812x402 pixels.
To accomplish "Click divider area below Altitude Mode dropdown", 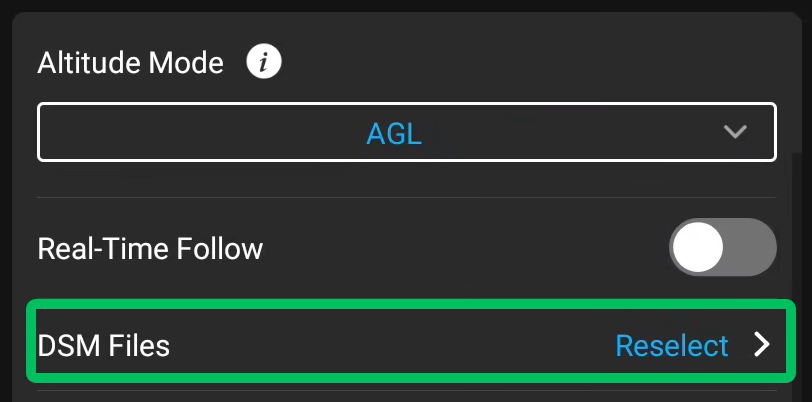I will coord(407,197).
